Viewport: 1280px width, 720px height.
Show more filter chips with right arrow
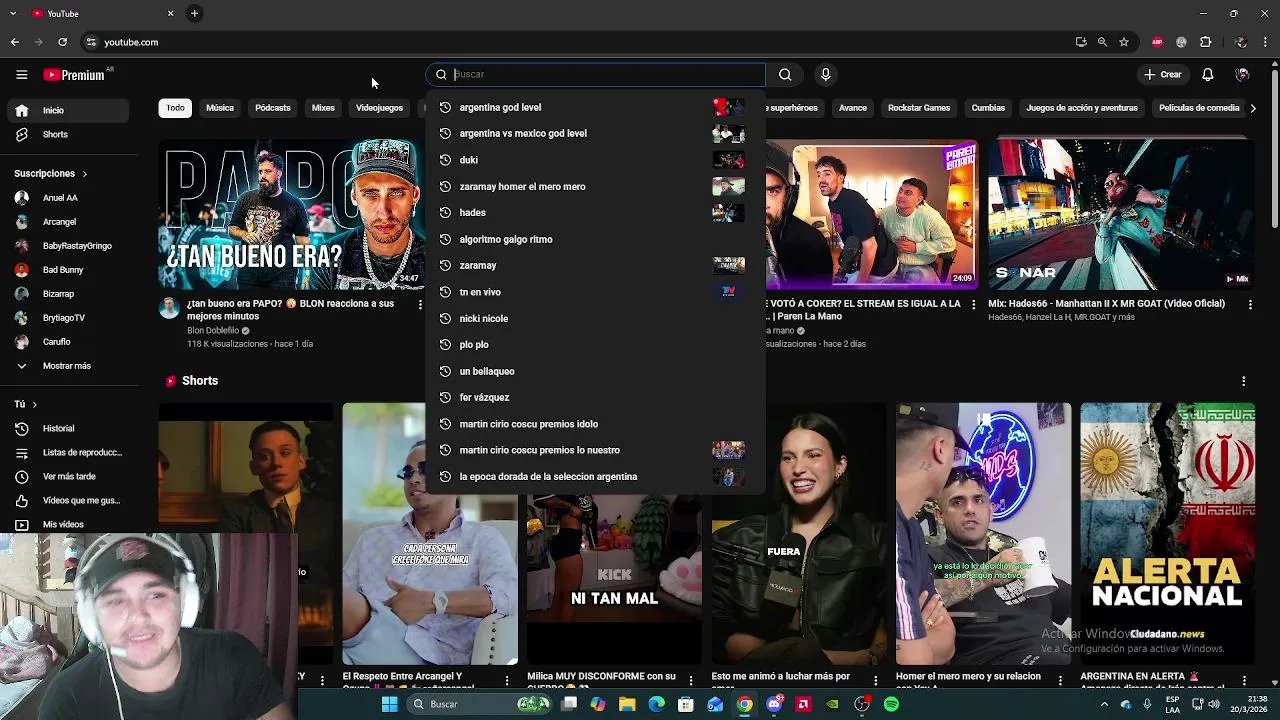(1253, 108)
